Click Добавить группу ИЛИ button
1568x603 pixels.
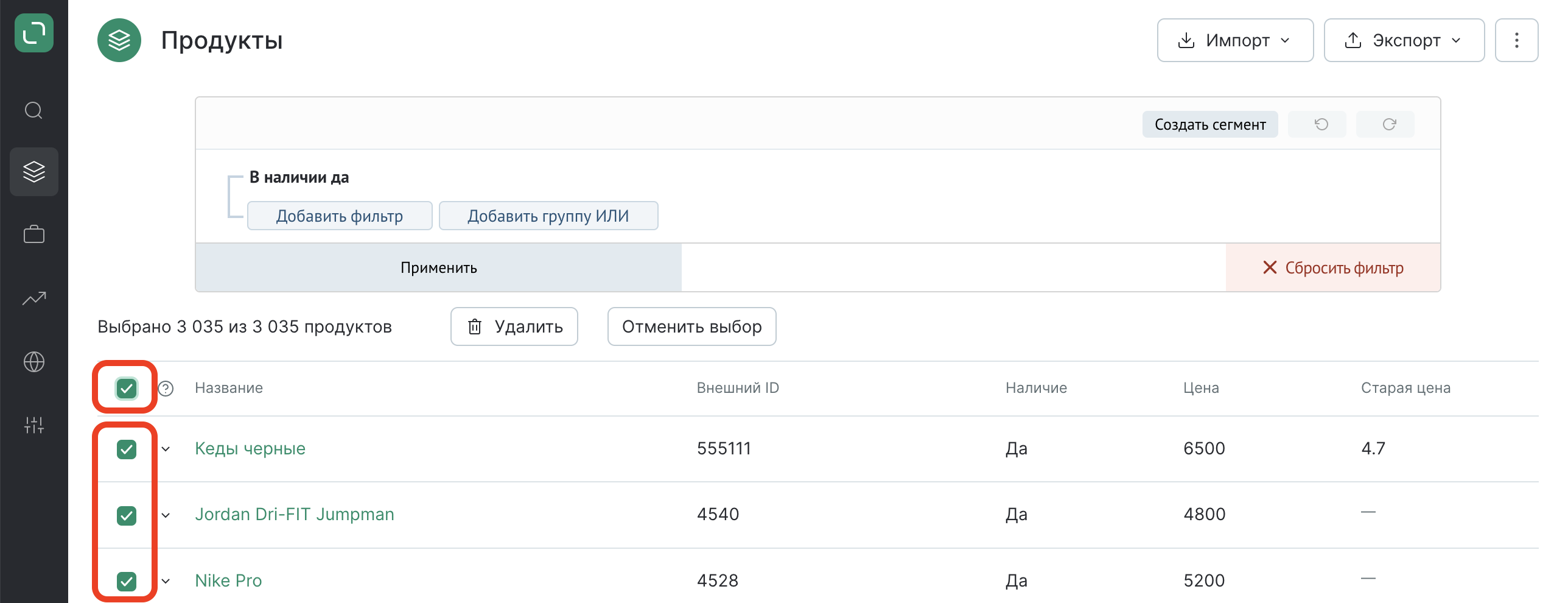pos(548,216)
